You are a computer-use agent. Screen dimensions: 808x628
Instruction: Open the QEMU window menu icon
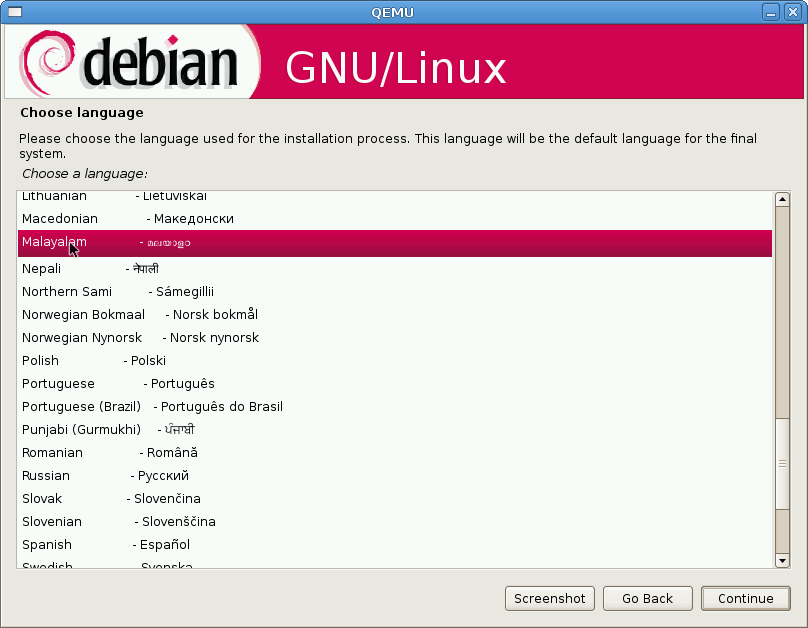click(16, 11)
